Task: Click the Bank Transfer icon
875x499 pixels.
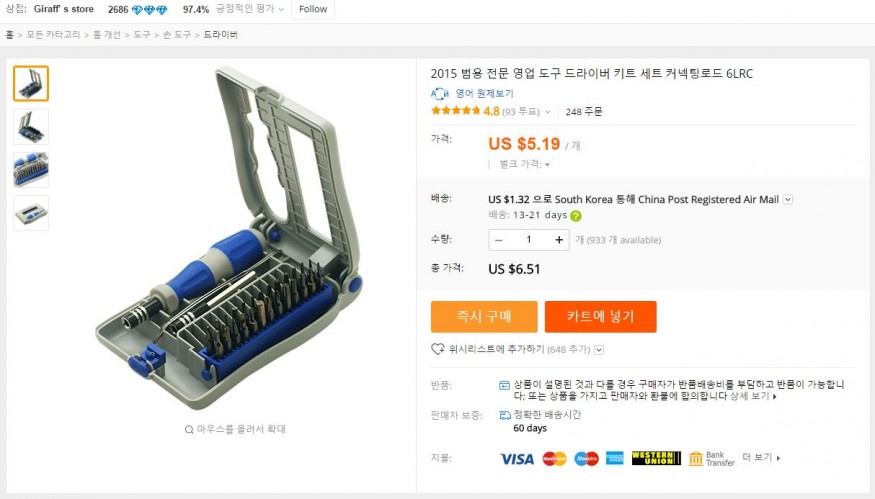Action: pos(711,458)
